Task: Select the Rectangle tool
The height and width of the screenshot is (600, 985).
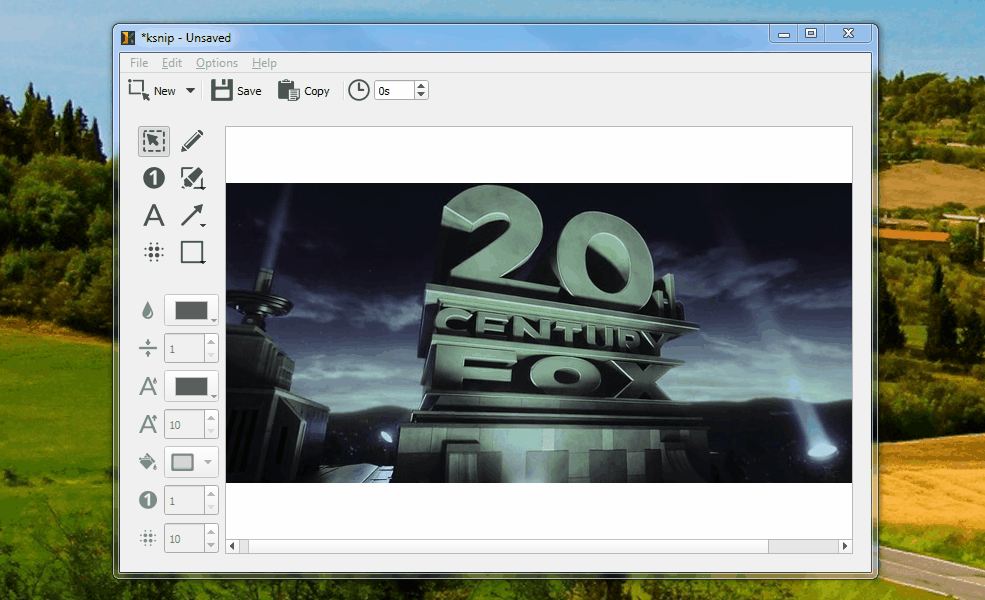Action: 192,253
